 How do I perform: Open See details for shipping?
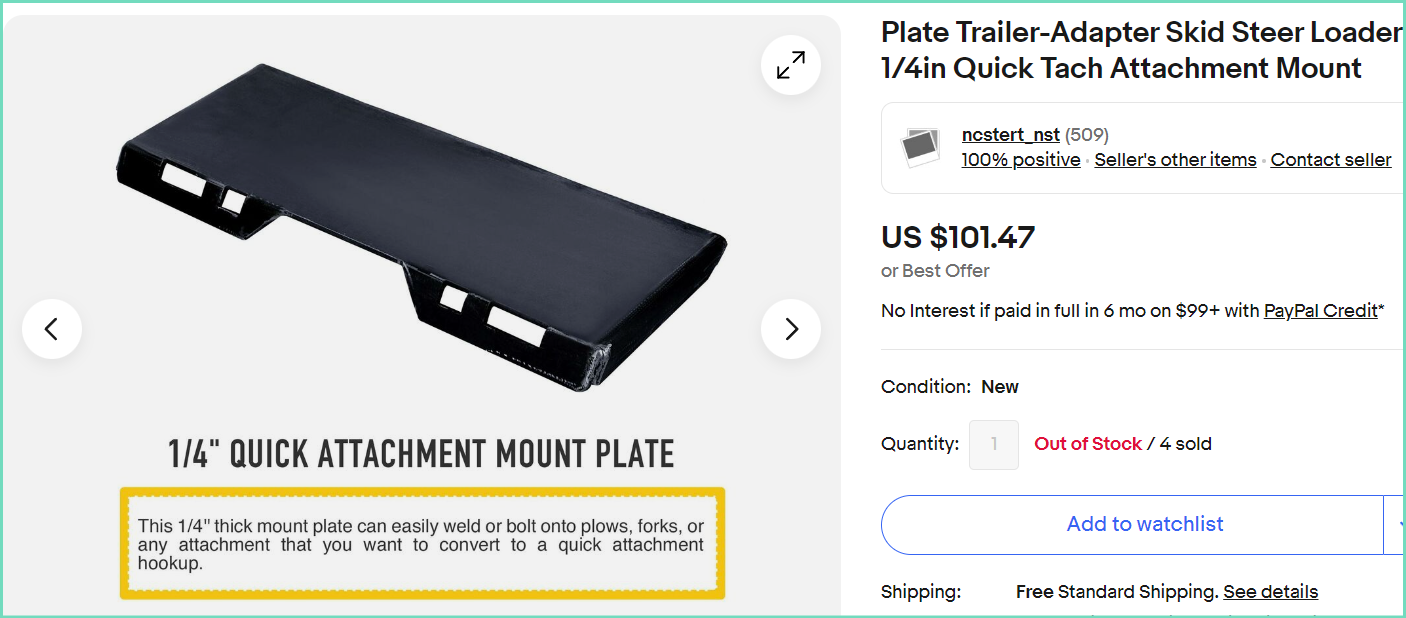tap(1270, 592)
